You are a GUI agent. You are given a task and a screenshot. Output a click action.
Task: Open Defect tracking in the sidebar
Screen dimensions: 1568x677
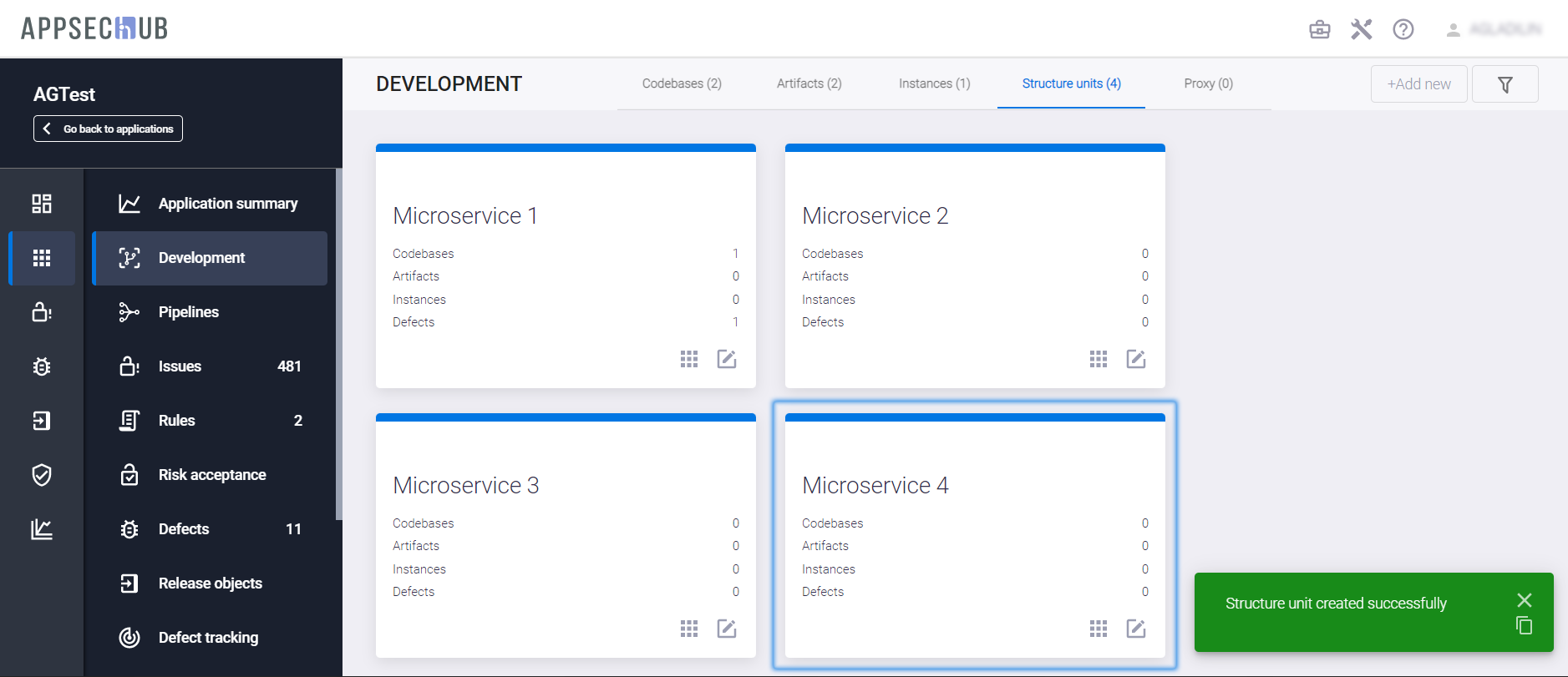pos(208,638)
